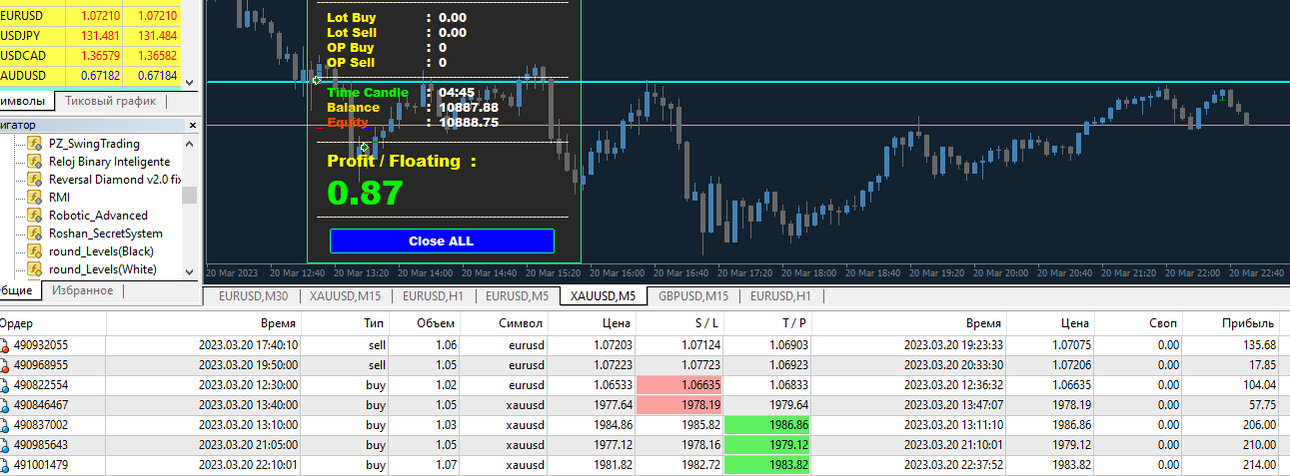Click the floating profit value 0.87
The height and width of the screenshot is (476, 1290).
365,193
